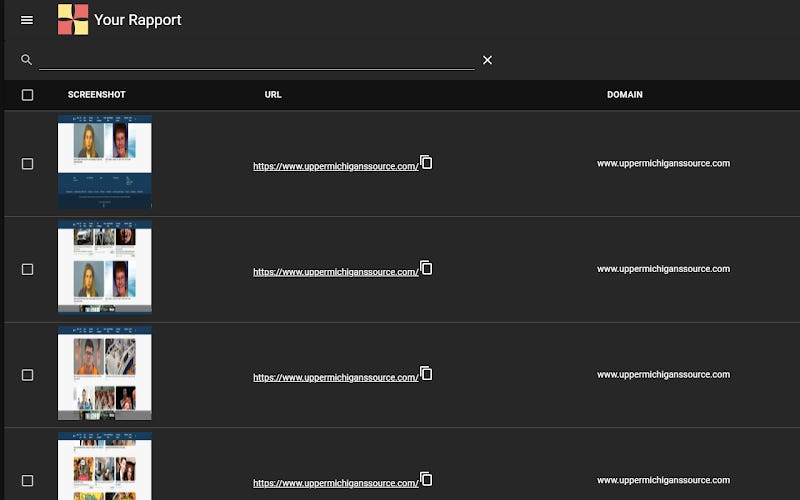Select second row's domain www.uppermichiganssource.com
Screen dimensions: 800x500
coord(663,269)
